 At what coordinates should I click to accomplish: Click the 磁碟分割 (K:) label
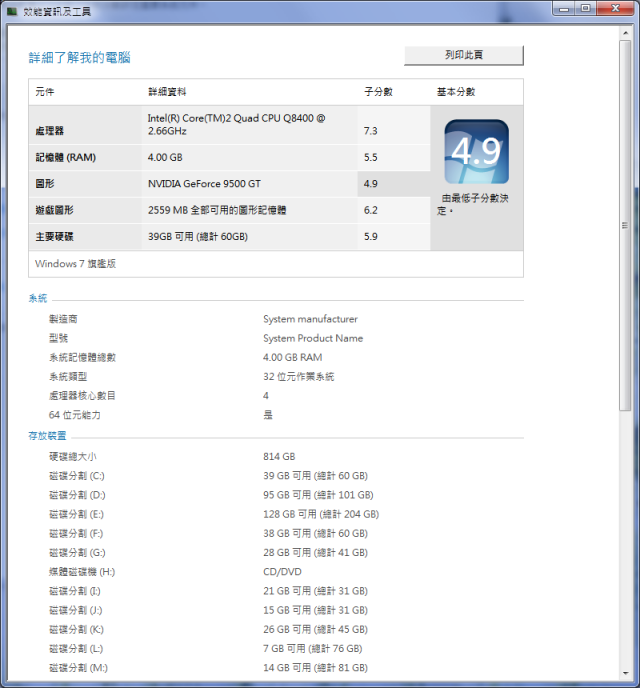(x=76, y=629)
